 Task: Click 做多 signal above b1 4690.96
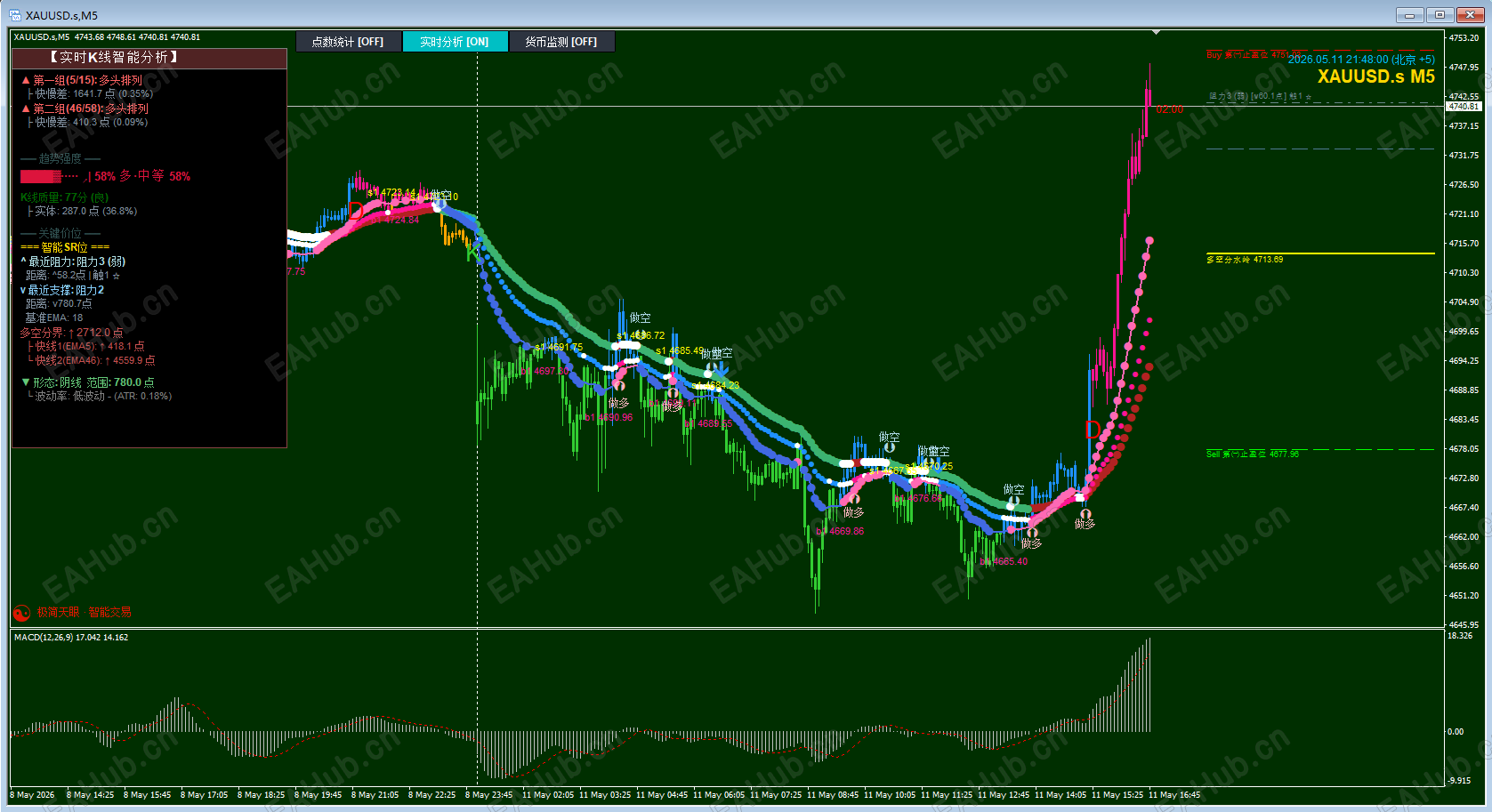click(x=618, y=403)
